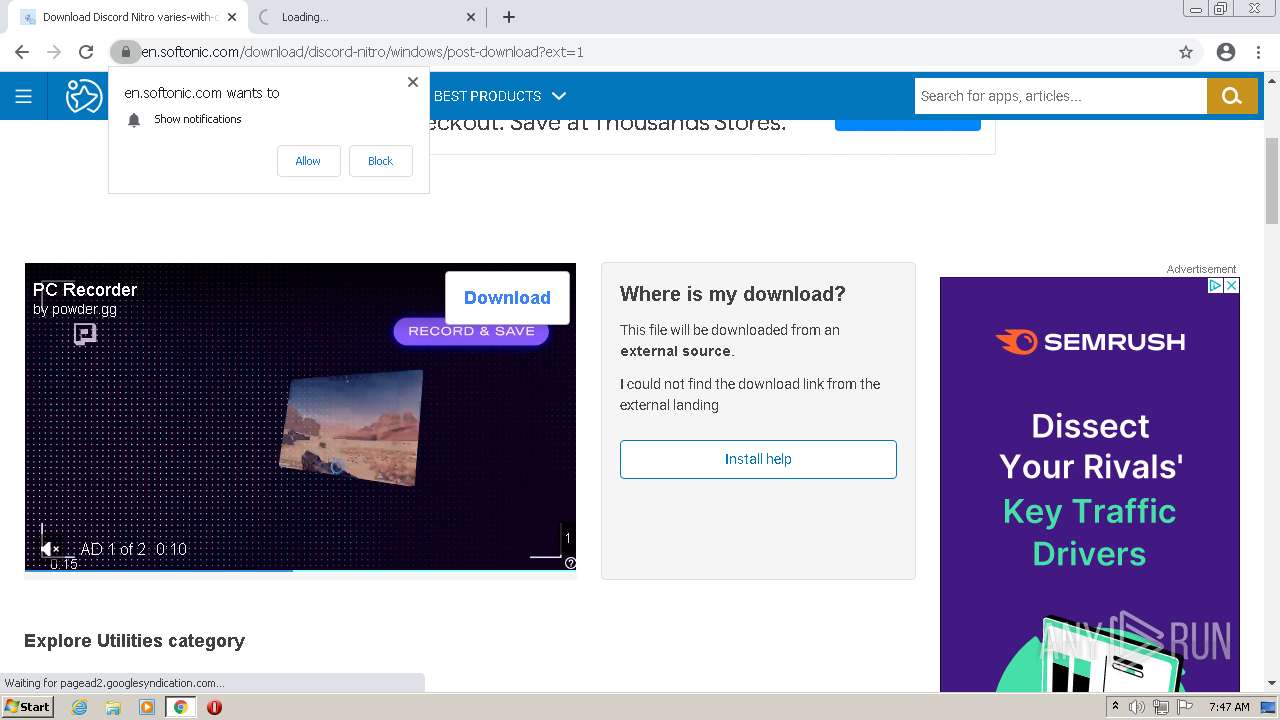Reload the page with the refresh icon
This screenshot has width=1280, height=720.
(x=86, y=52)
